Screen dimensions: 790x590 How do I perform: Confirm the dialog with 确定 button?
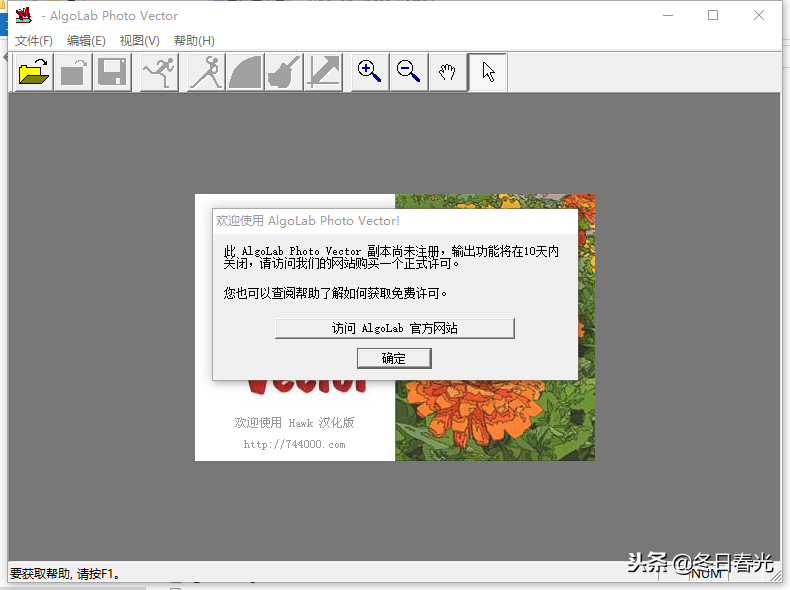tap(394, 358)
